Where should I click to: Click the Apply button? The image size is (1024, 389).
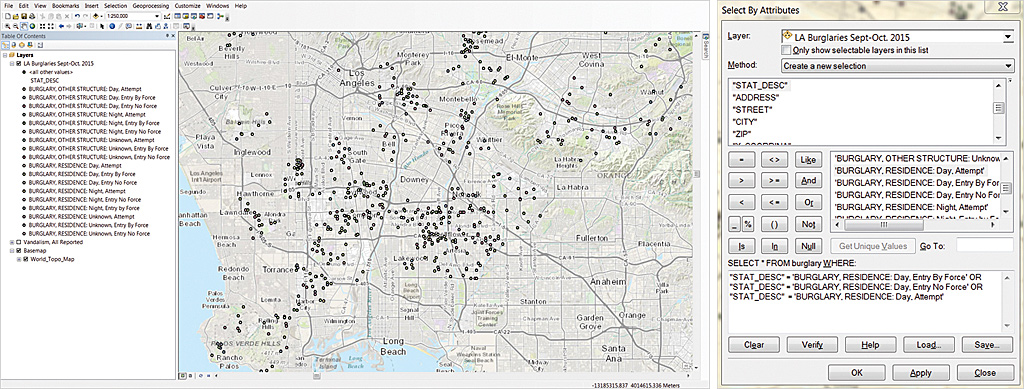coord(920,373)
